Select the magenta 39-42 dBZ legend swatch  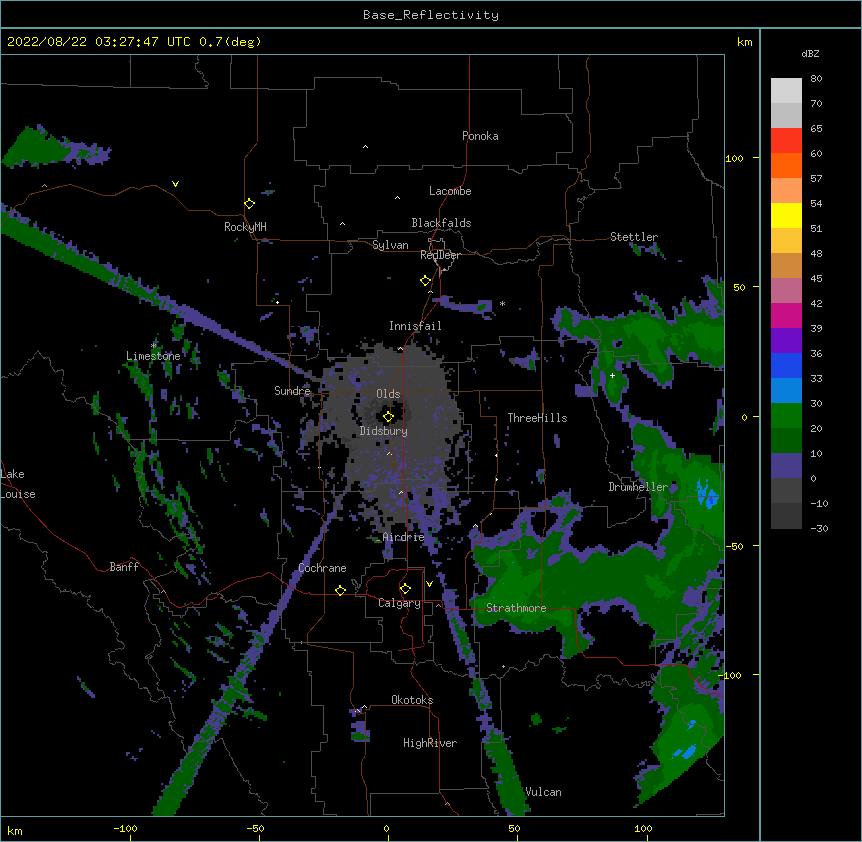point(786,315)
